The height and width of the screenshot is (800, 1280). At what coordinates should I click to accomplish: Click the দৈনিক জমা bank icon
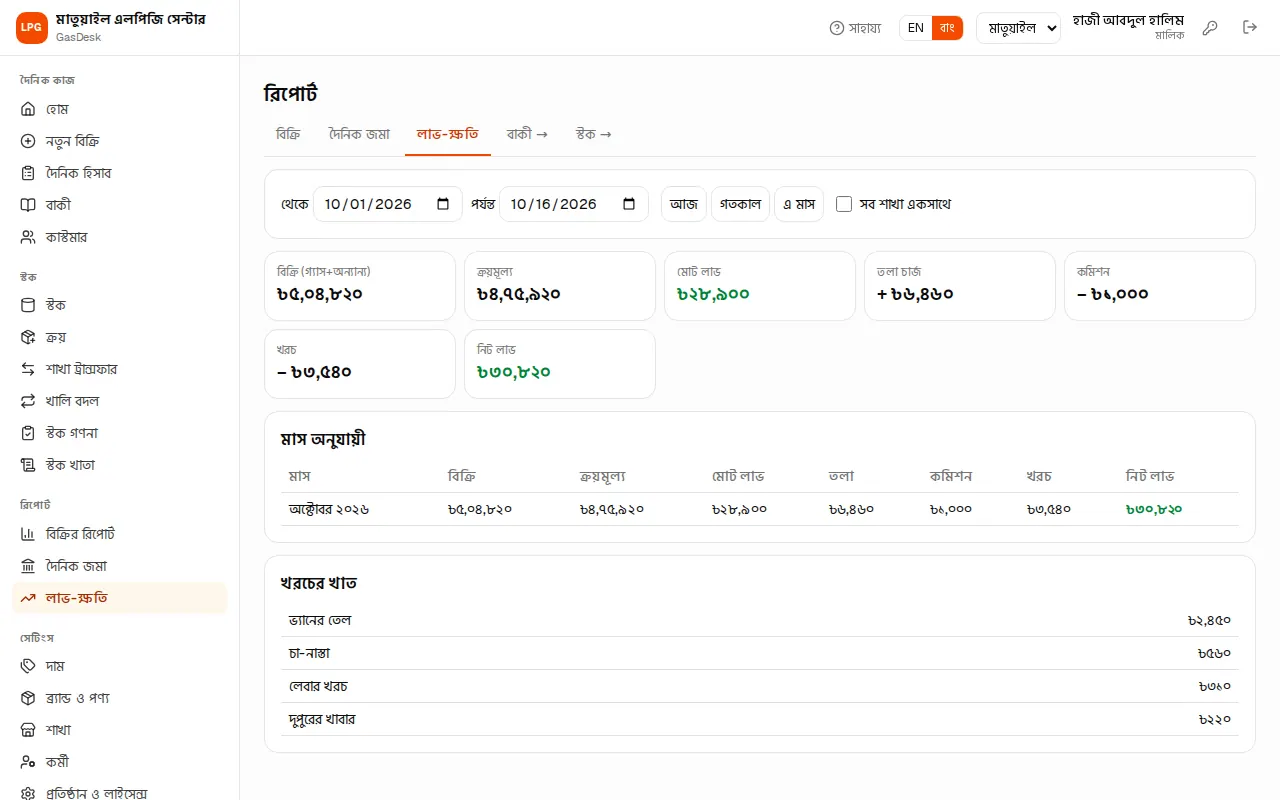pos(28,566)
